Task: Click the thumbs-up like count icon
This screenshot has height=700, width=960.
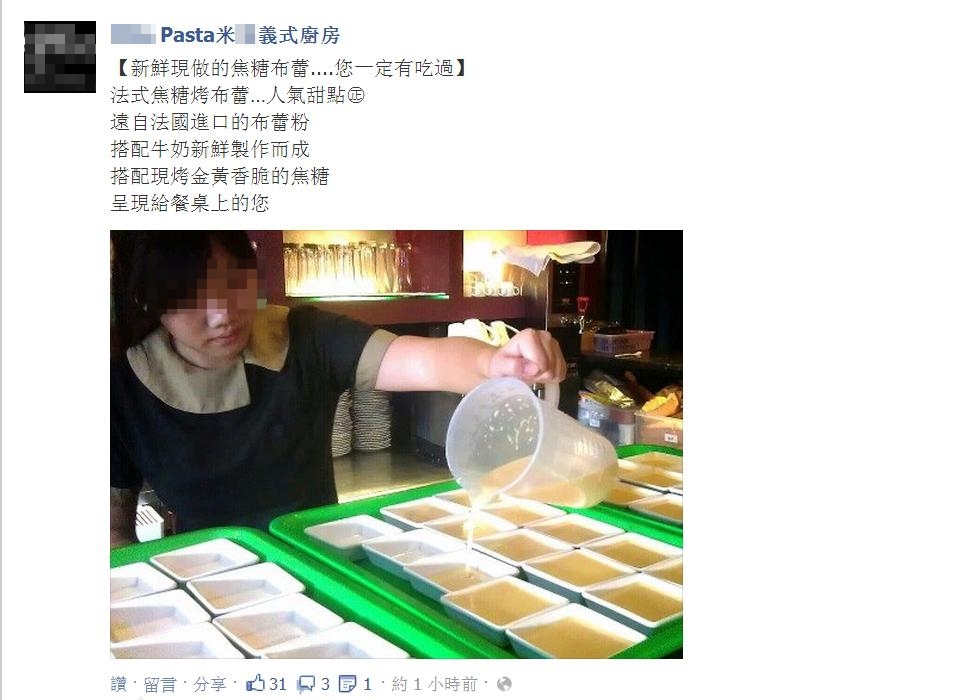Action: pyautogui.click(x=255, y=683)
